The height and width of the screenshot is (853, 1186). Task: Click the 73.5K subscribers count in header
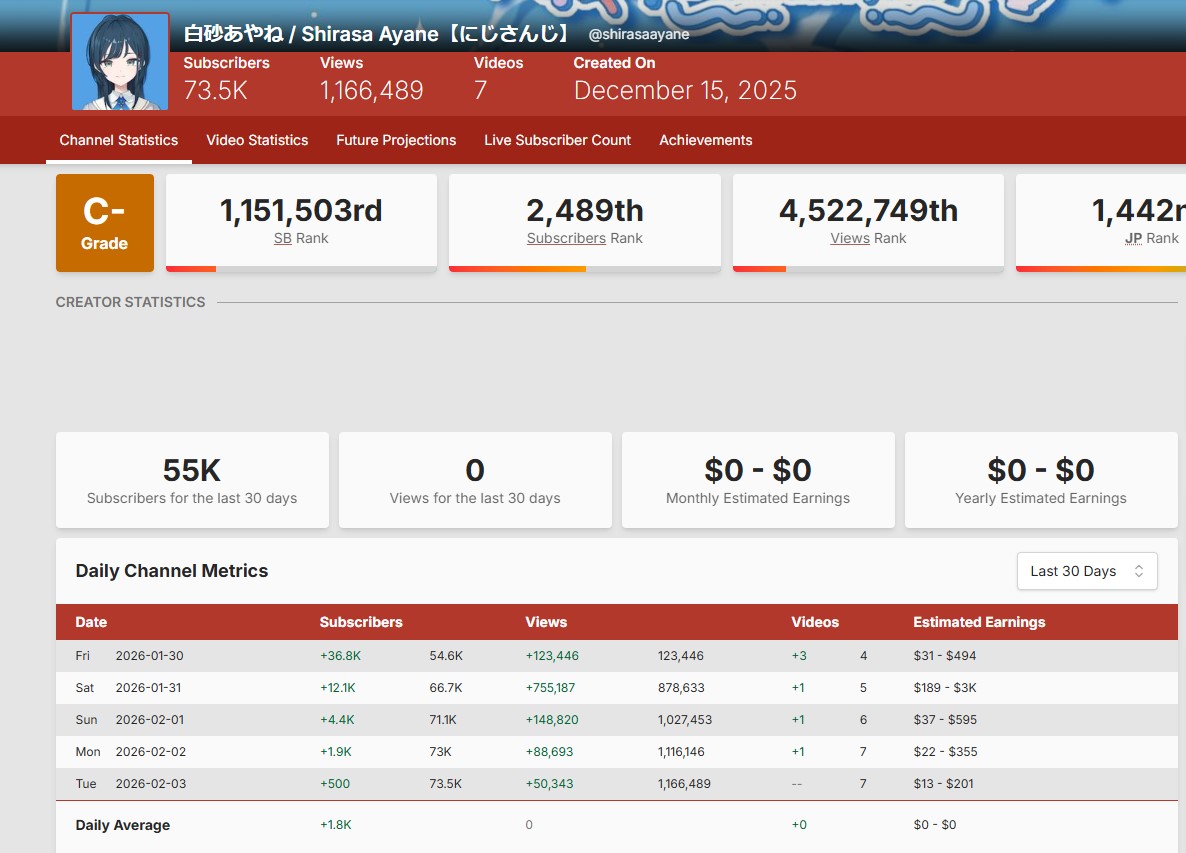click(216, 91)
